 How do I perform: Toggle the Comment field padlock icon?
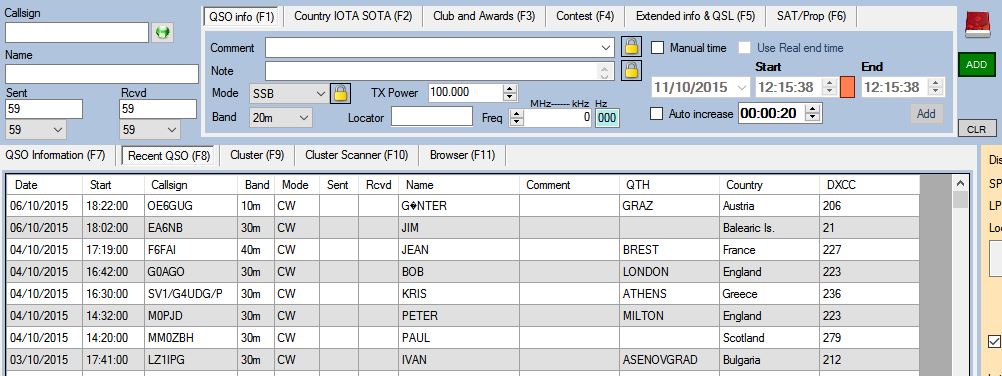pyautogui.click(x=631, y=47)
